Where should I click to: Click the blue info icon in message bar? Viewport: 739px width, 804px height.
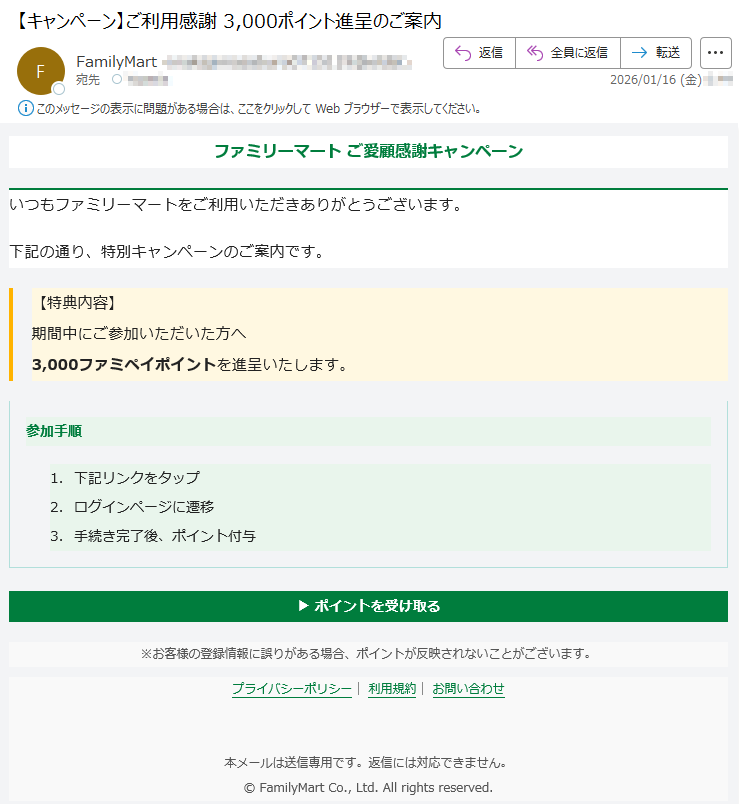(26, 108)
